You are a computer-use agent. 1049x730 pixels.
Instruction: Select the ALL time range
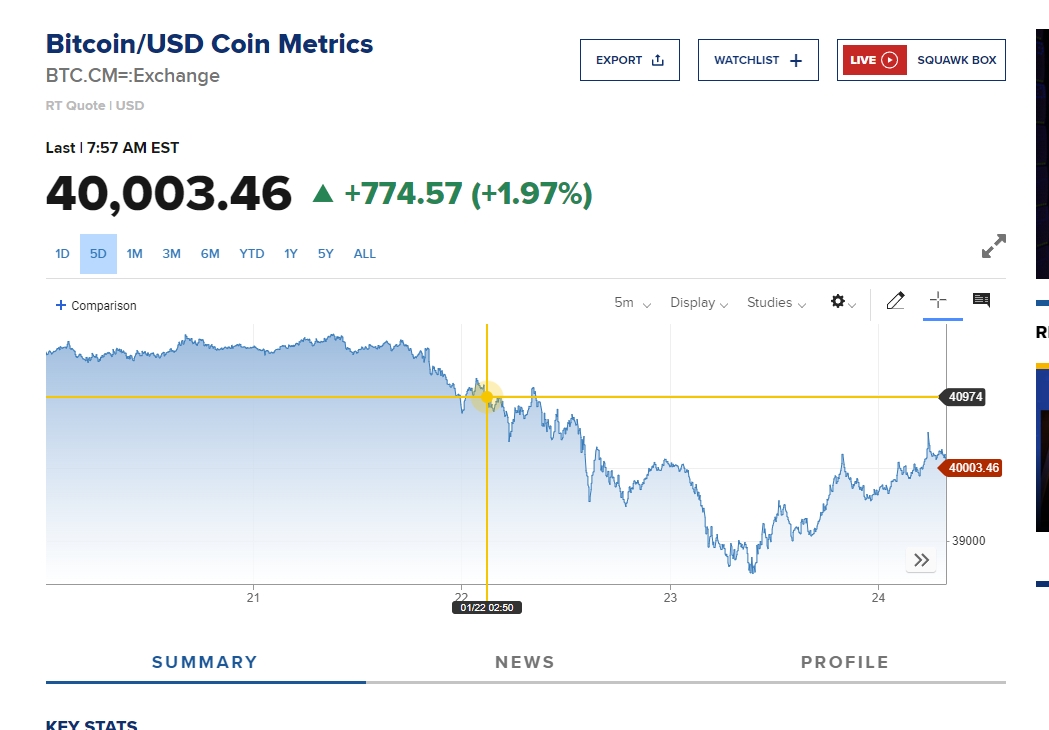pyautogui.click(x=365, y=254)
